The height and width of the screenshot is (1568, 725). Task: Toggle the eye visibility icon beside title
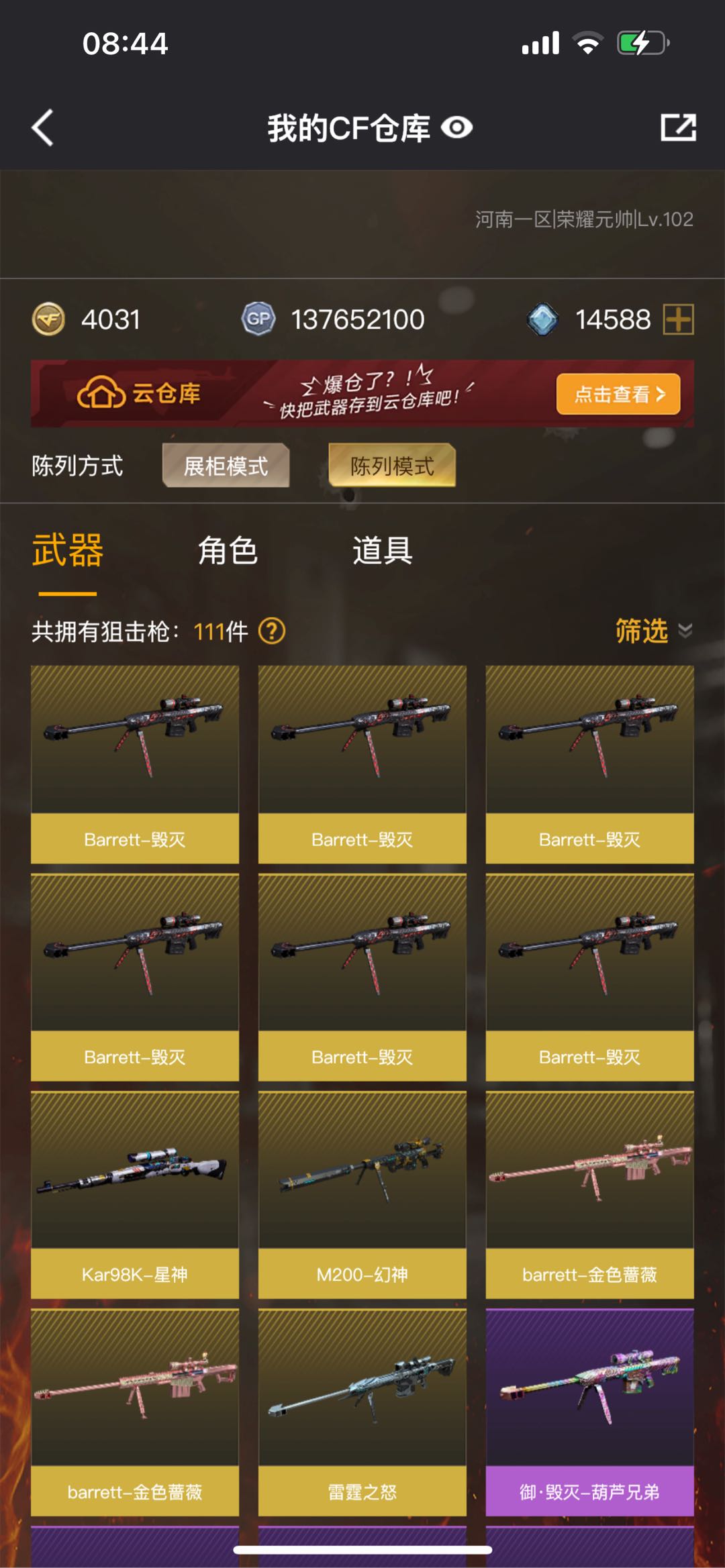(x=457, y=127)
